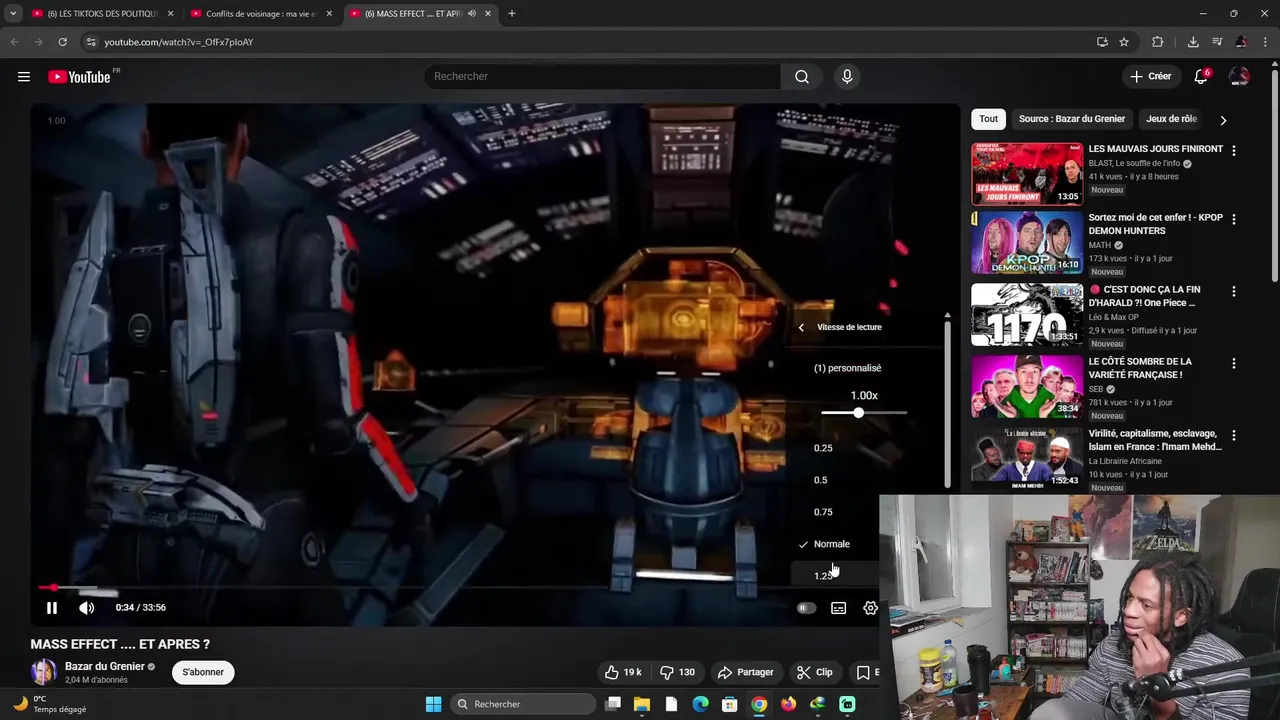The image size is (1280, 720).
Task: Open more options for C'EST DONC ÇA LA FIN
Action: click(x=1233, y=291)
